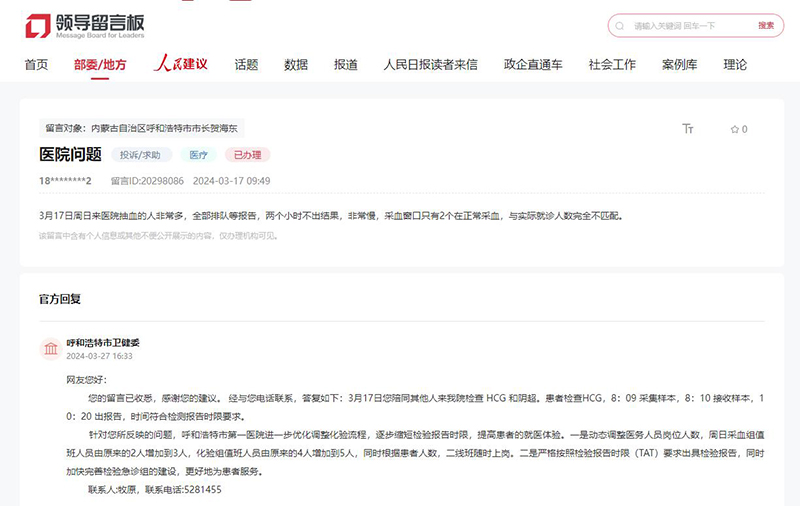Image resolution: width=800 pixels, height=506 pixels.
Task: Click the masked username 18********2
Action: point(65,181)
